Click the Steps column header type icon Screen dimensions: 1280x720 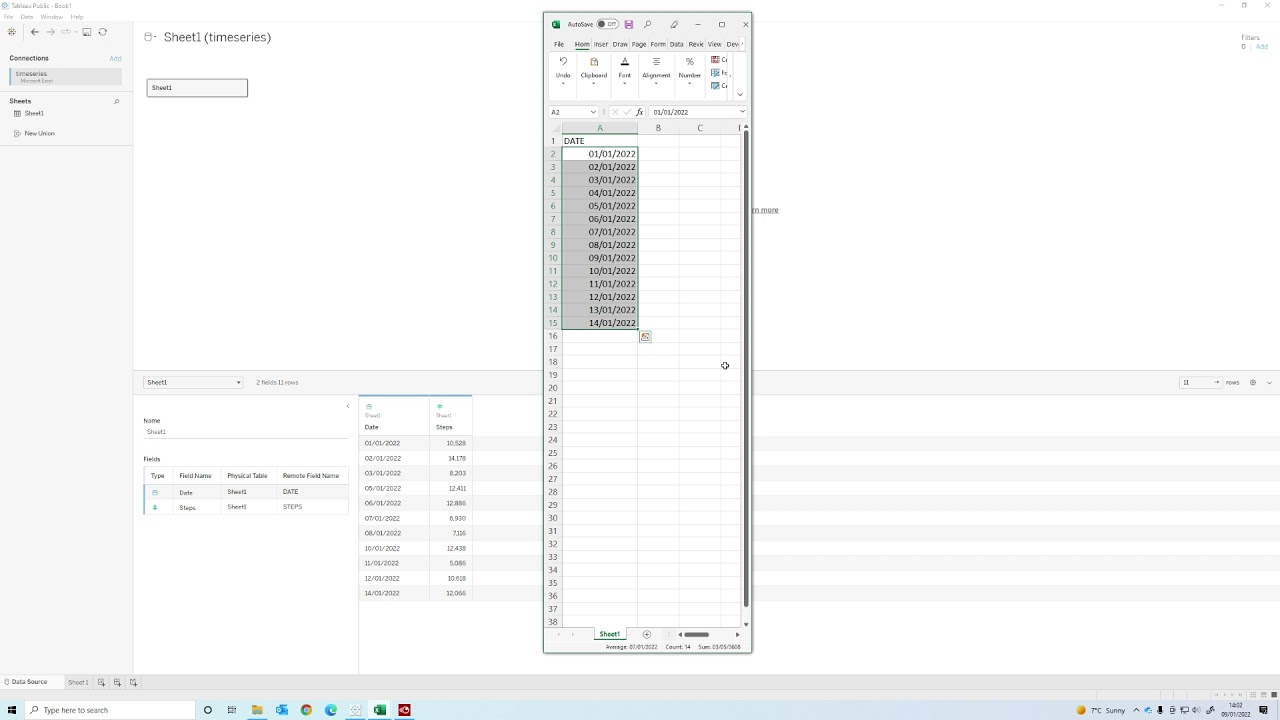pos(439,407)
